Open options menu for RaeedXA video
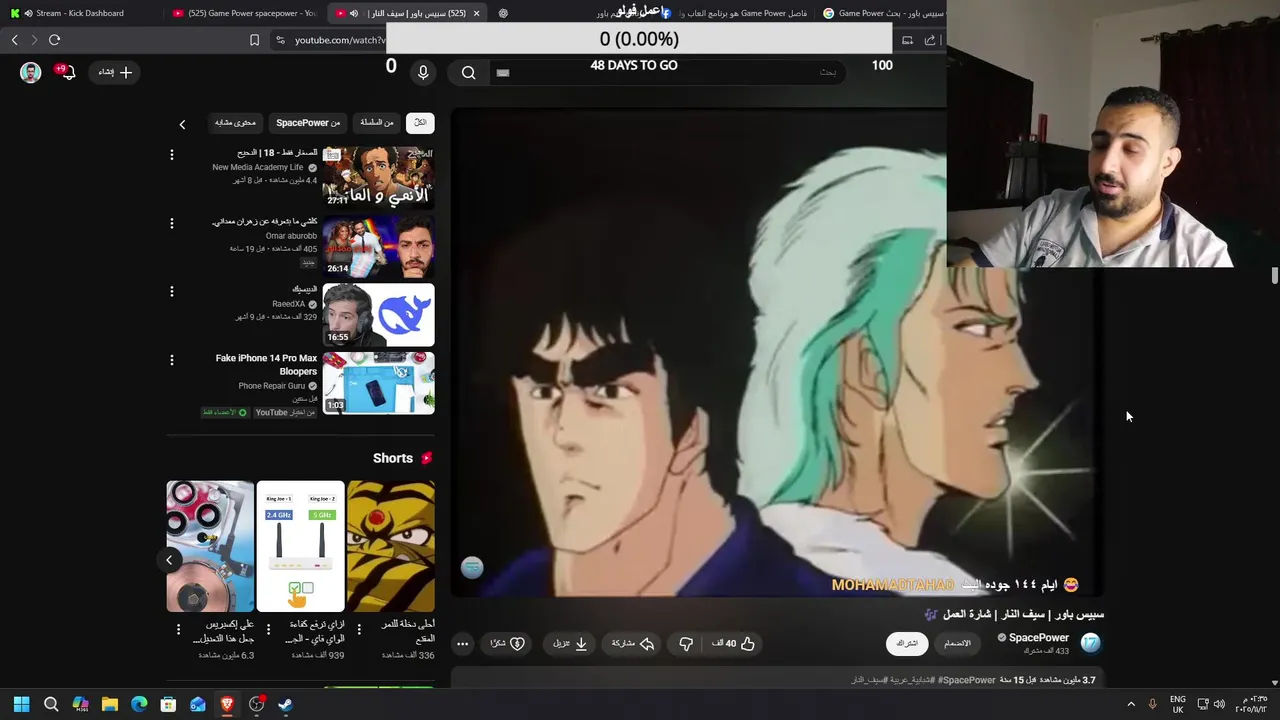This screenshot has width=1280, height=720. (171, 291)
